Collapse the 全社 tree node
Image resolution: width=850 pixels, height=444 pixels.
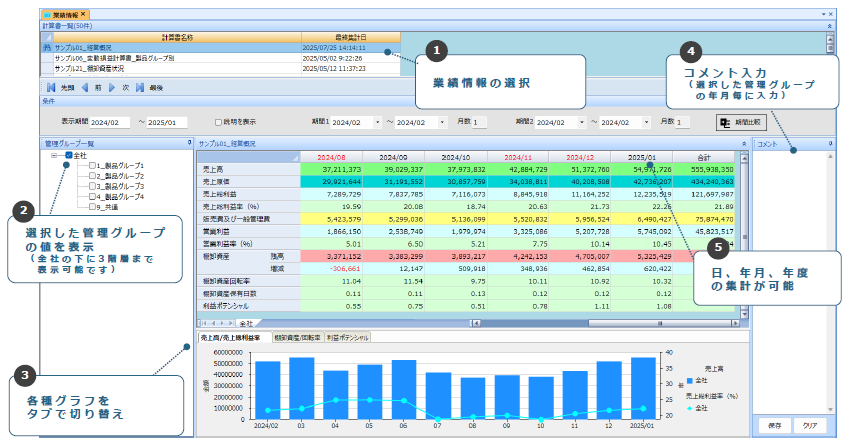55,156
